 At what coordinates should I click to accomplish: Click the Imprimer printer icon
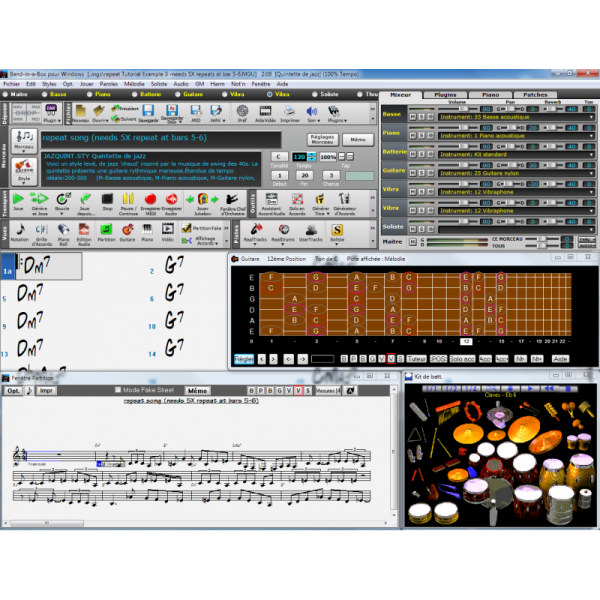290,111
